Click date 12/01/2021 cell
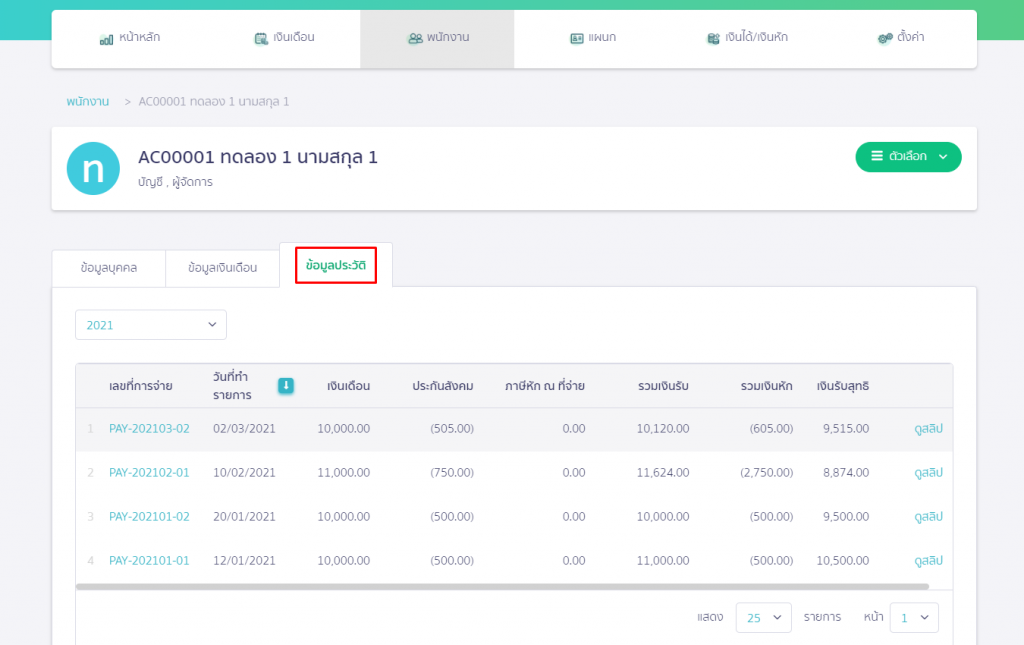This screenshot has height=645, width=1024. (x=244, y=560)
